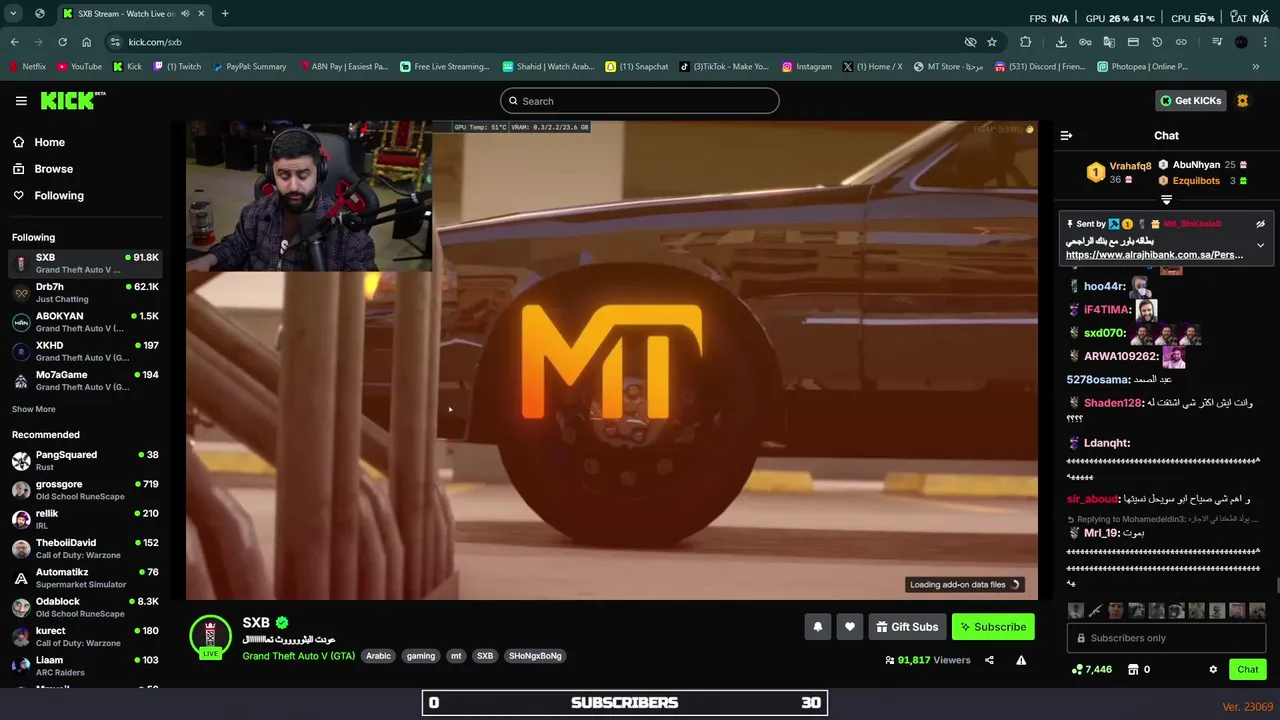The image size is (1280, 720).
Task: Reload the page in browser
Action: [62, 42]
